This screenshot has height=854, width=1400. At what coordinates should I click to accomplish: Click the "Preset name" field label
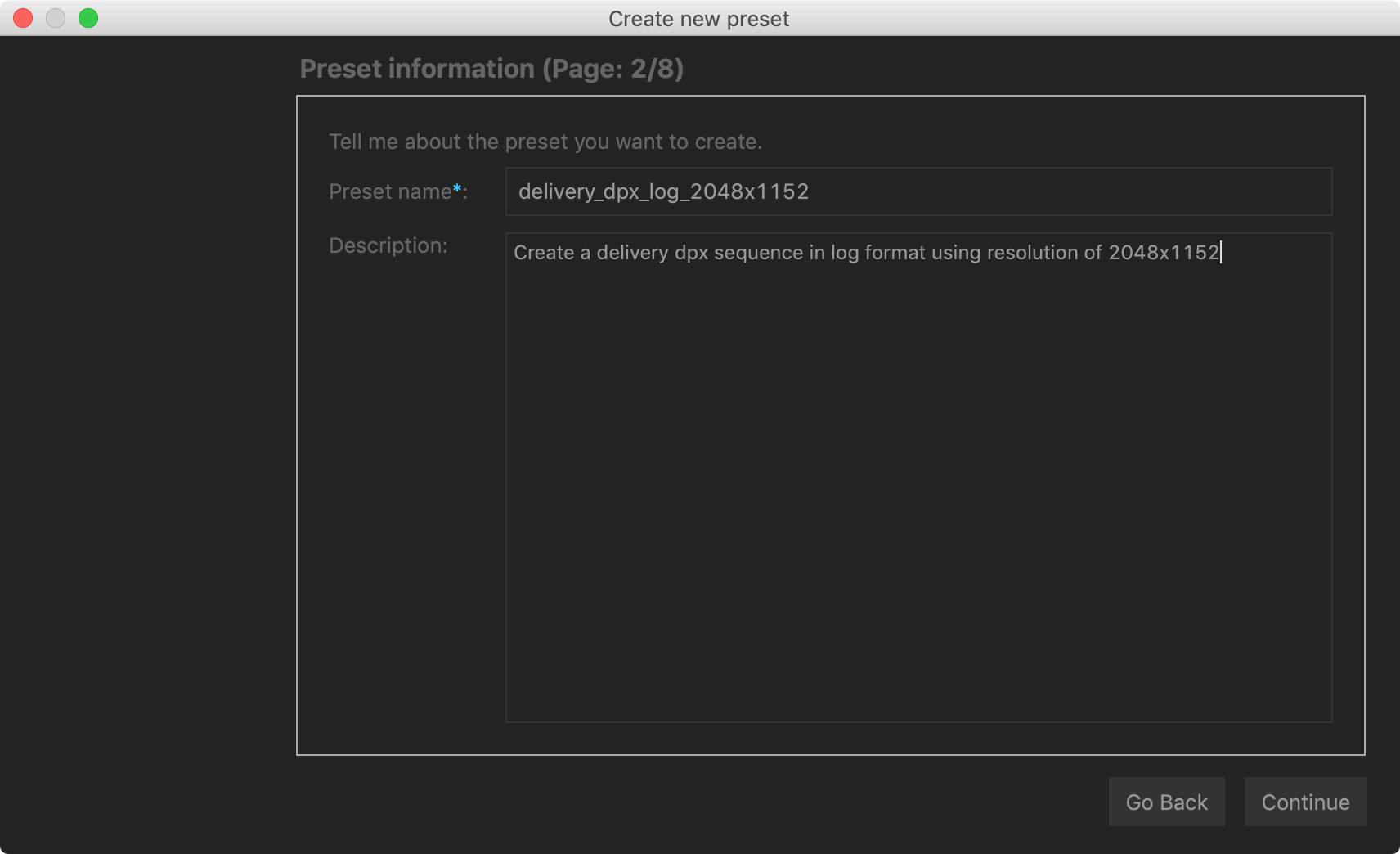pyautogui.click(x=390, y=191)
